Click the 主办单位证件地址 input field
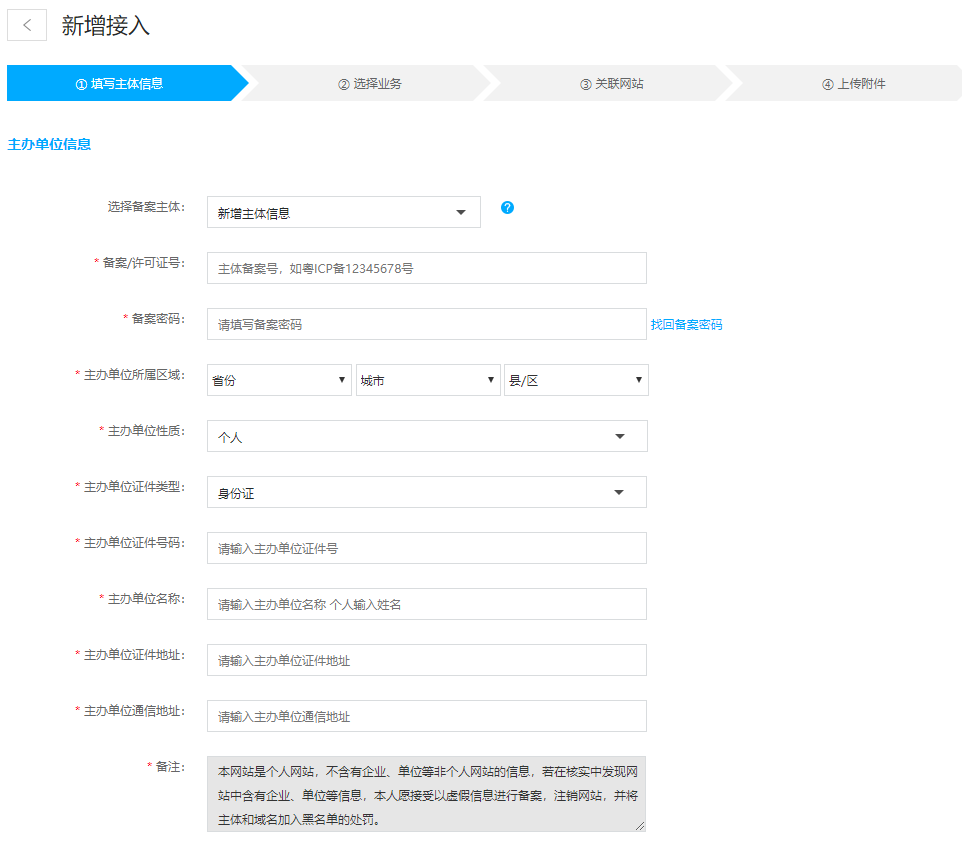Image resolution: width=962 pixels, height=843 pixels. (x=426, y=660)
